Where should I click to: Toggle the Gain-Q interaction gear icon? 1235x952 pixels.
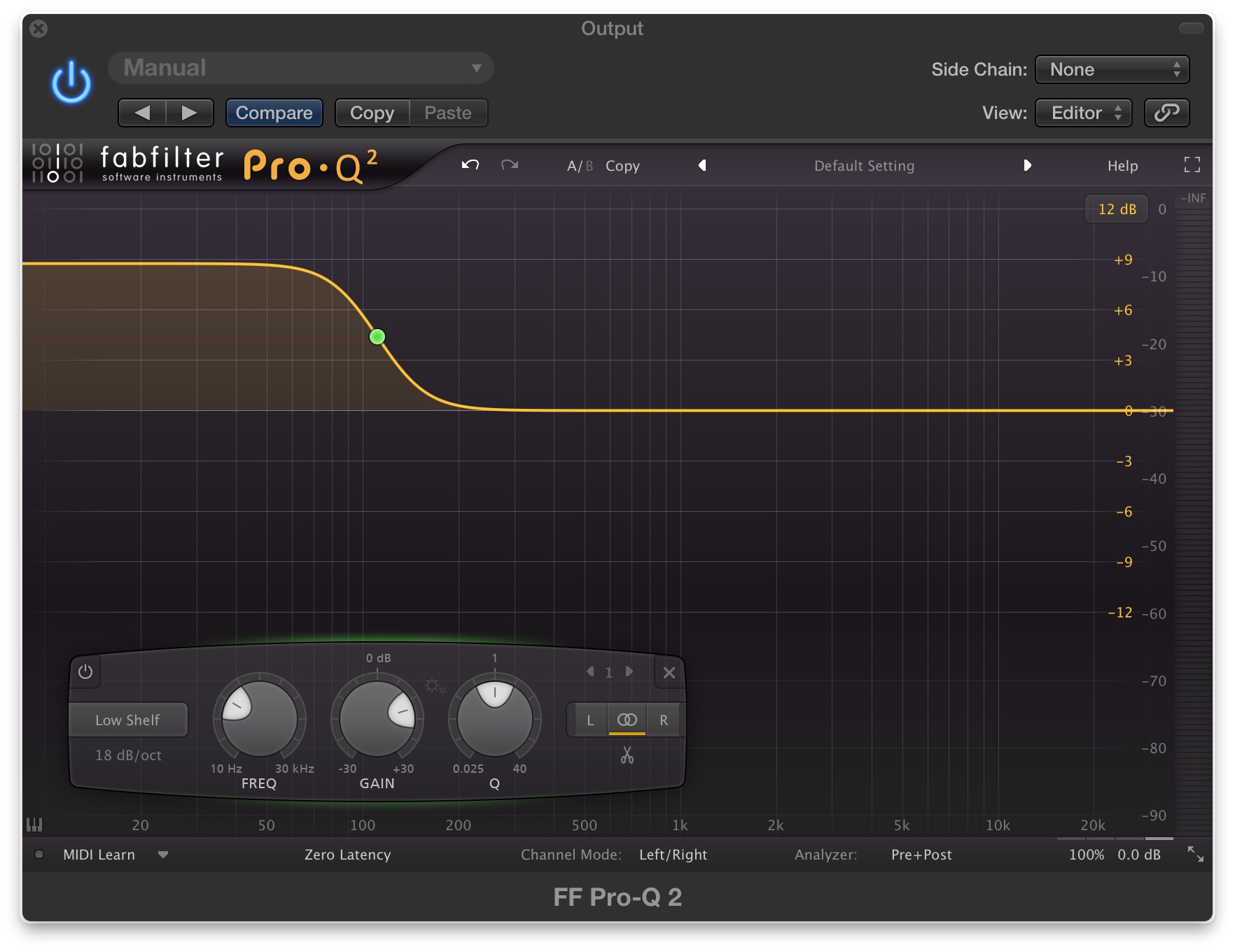[x=435, y=685]
